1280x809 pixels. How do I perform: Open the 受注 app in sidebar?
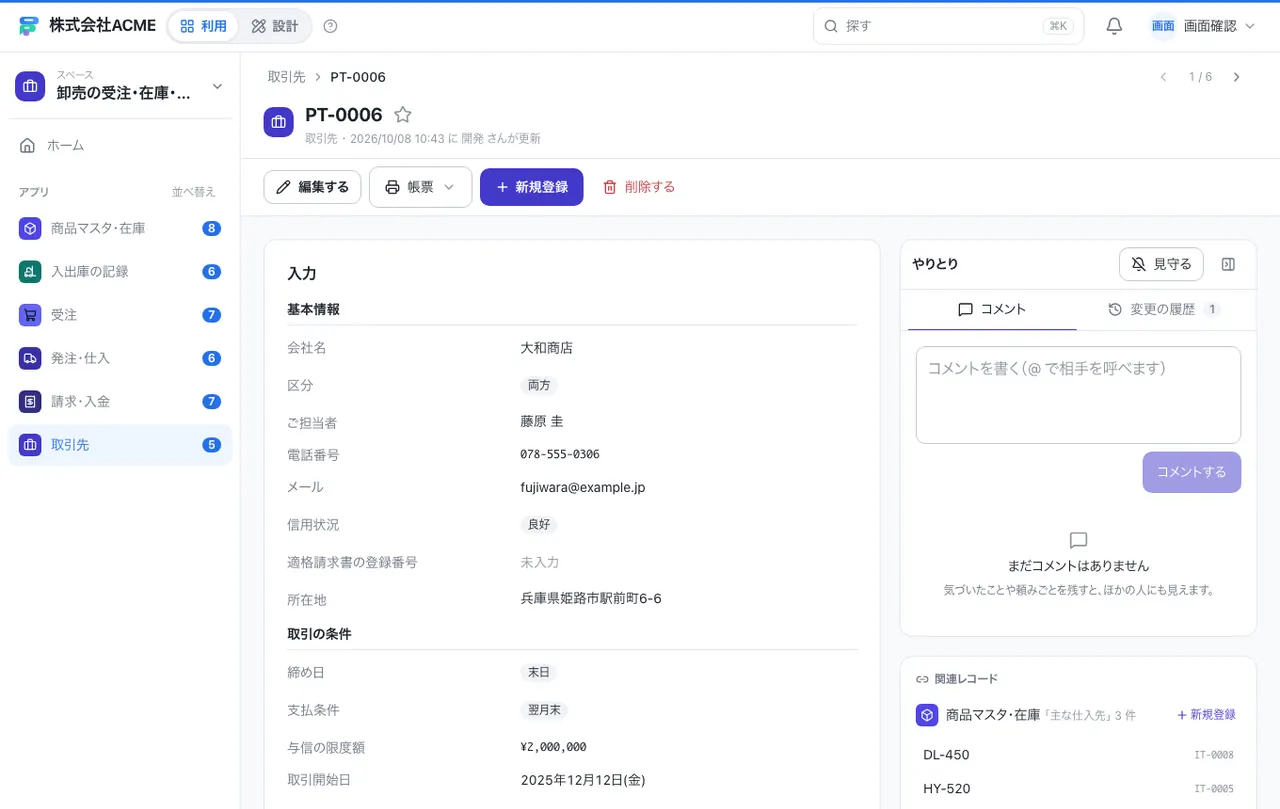(120, 315)
